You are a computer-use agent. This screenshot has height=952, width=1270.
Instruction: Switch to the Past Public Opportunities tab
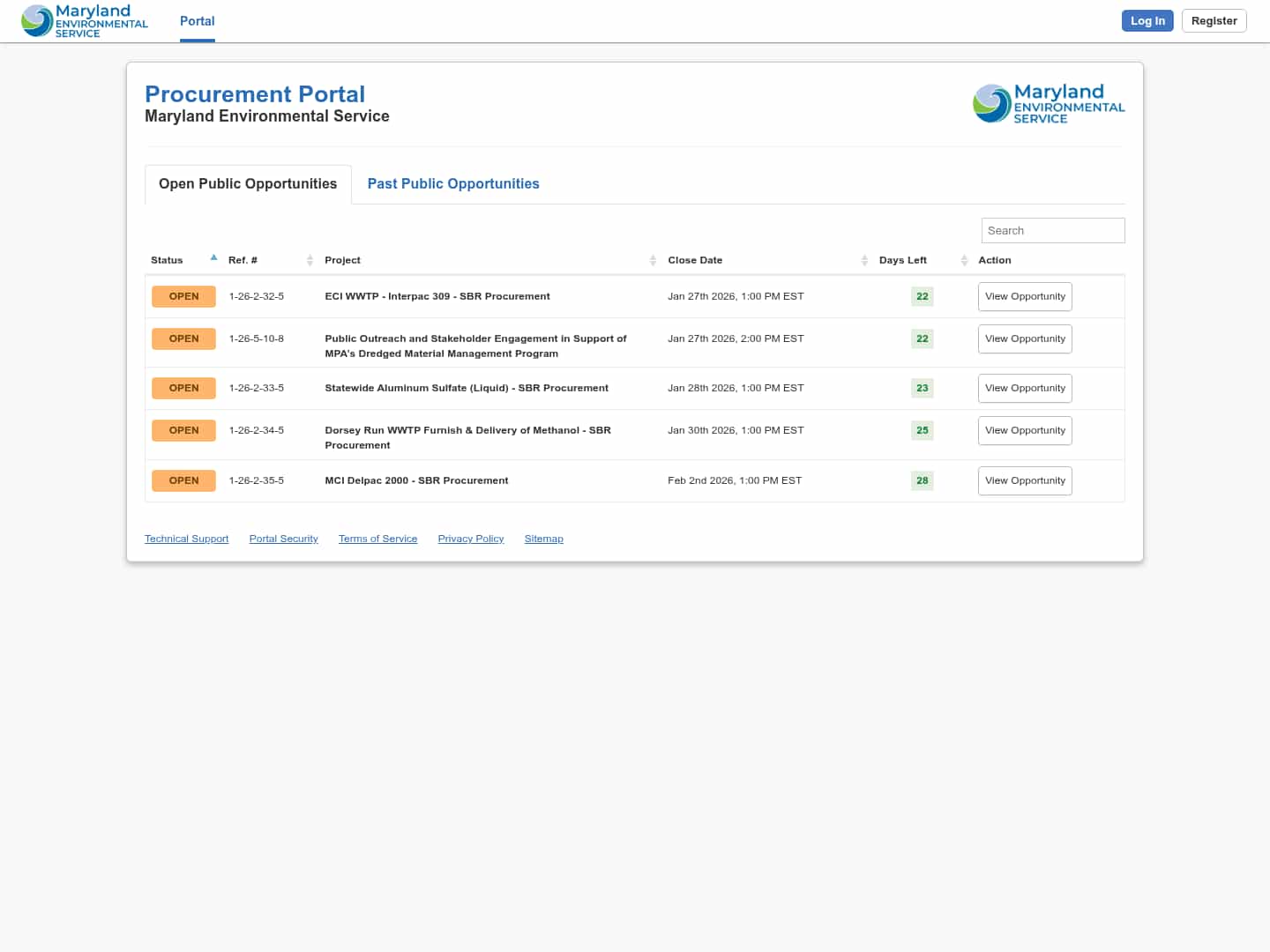(452, 183)
